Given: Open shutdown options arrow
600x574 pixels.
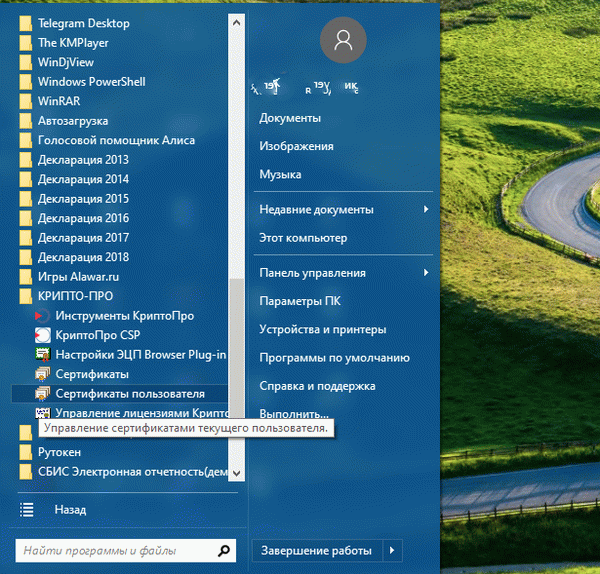Looking at the screenshot, I should [x=392, y=551].
